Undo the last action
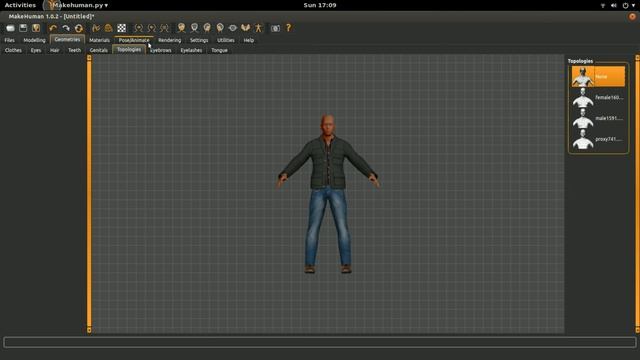This screenshot has height=360, width=640. click(53, 28)
